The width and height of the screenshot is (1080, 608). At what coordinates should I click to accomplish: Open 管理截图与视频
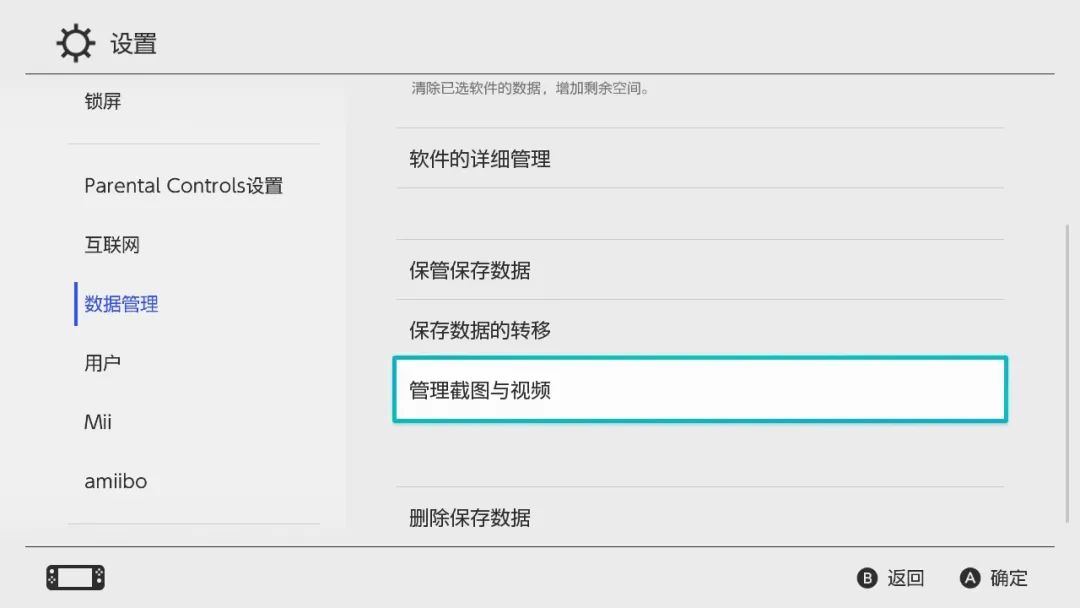pos(699,390)
